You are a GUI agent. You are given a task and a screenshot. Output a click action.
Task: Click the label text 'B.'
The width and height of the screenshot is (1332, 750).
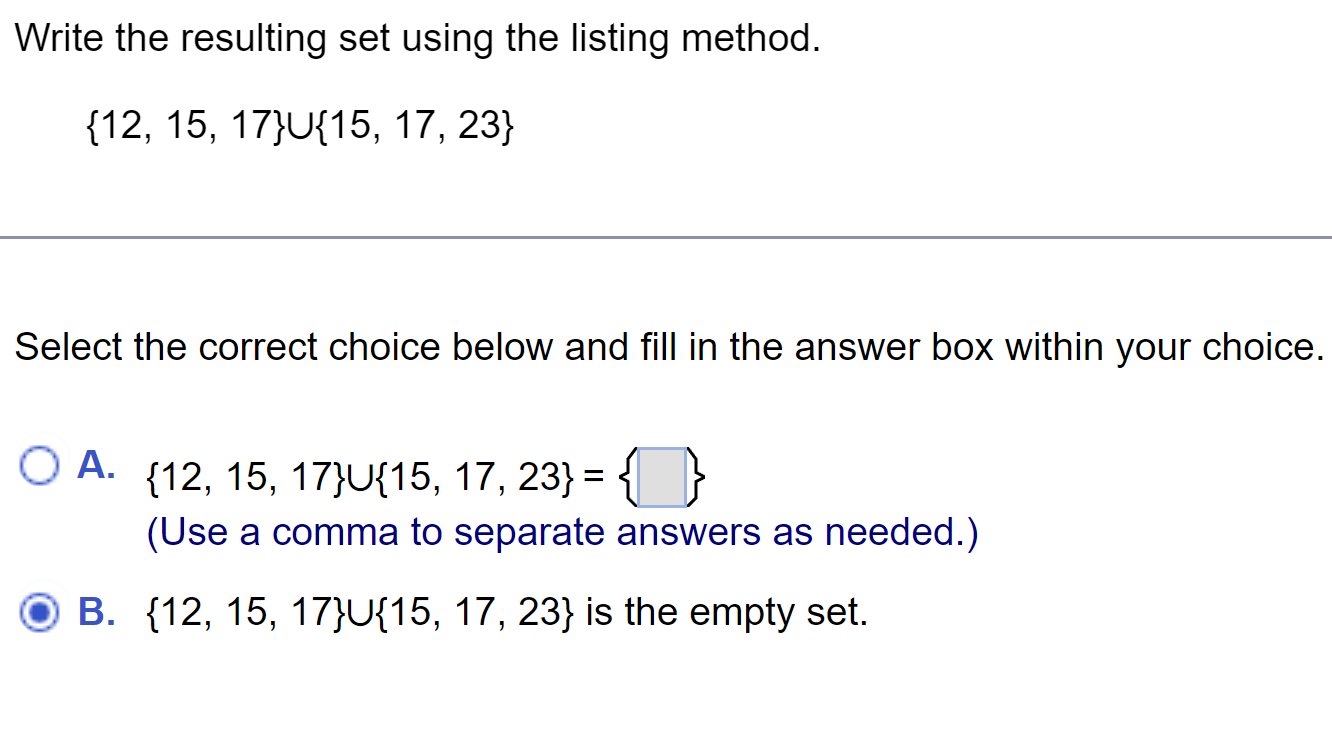[95, 613]
